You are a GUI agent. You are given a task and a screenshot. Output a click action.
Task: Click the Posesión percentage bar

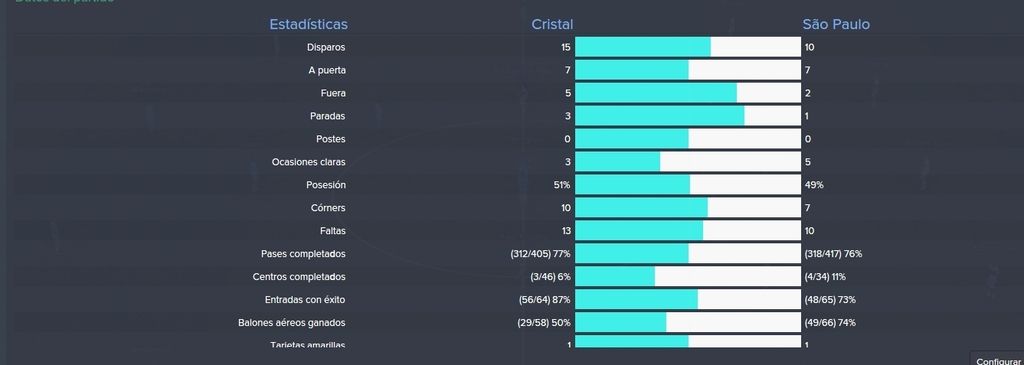(688, 185)
